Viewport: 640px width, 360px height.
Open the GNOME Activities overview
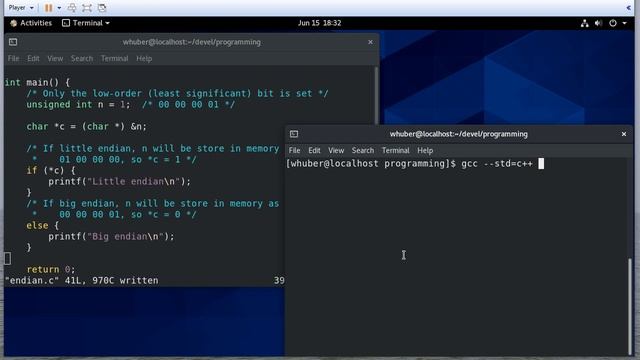click(31, 23)
